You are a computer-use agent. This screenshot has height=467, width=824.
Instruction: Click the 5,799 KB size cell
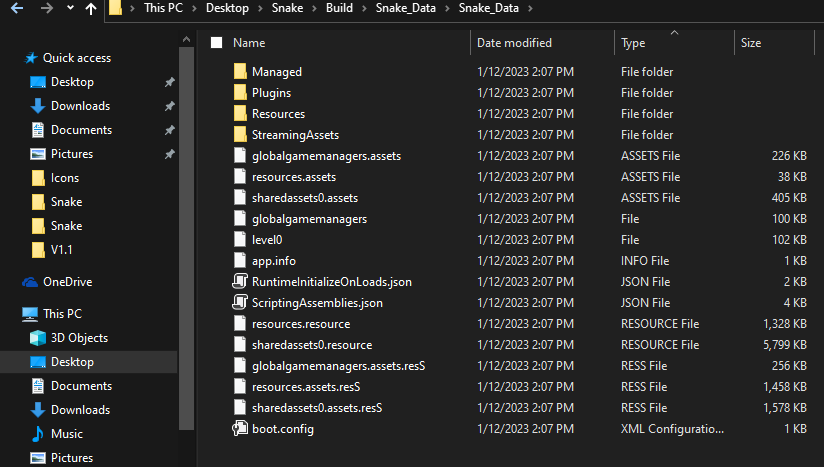[785, 345]
